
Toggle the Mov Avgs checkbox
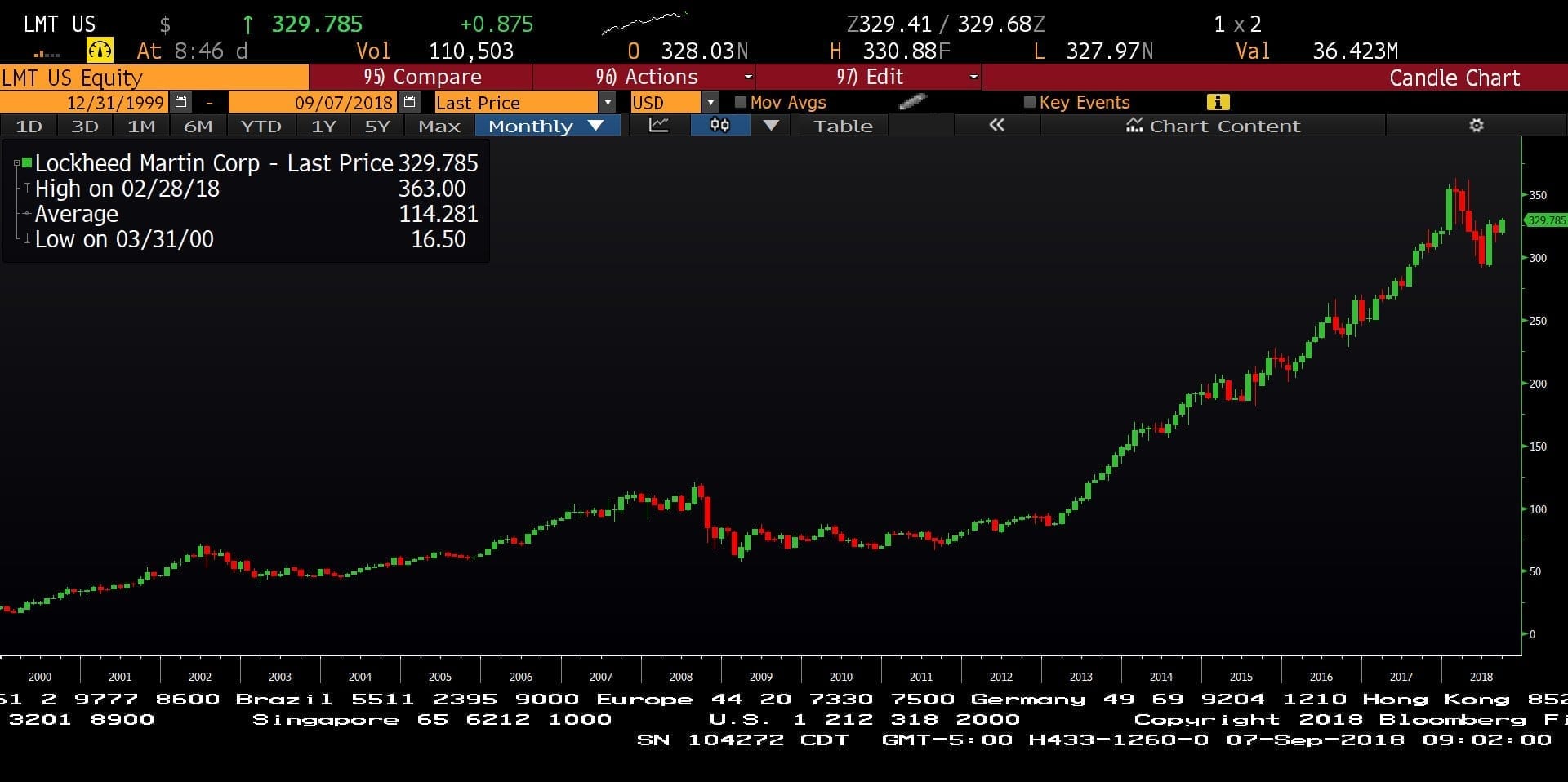[x=741, y=102]
